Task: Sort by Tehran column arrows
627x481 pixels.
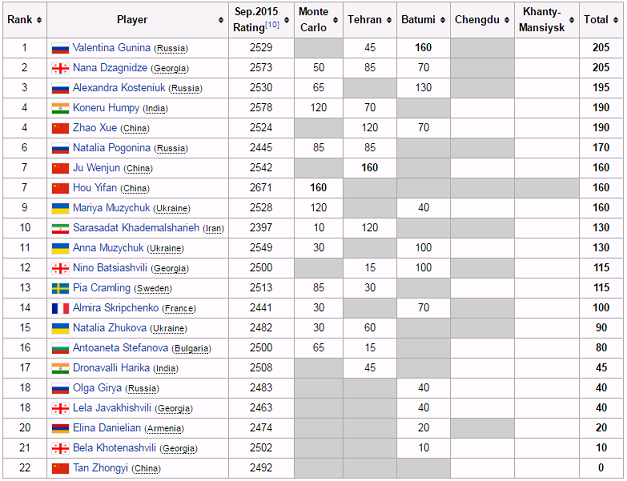Action: pyautogui.click(x=389, y=20)
